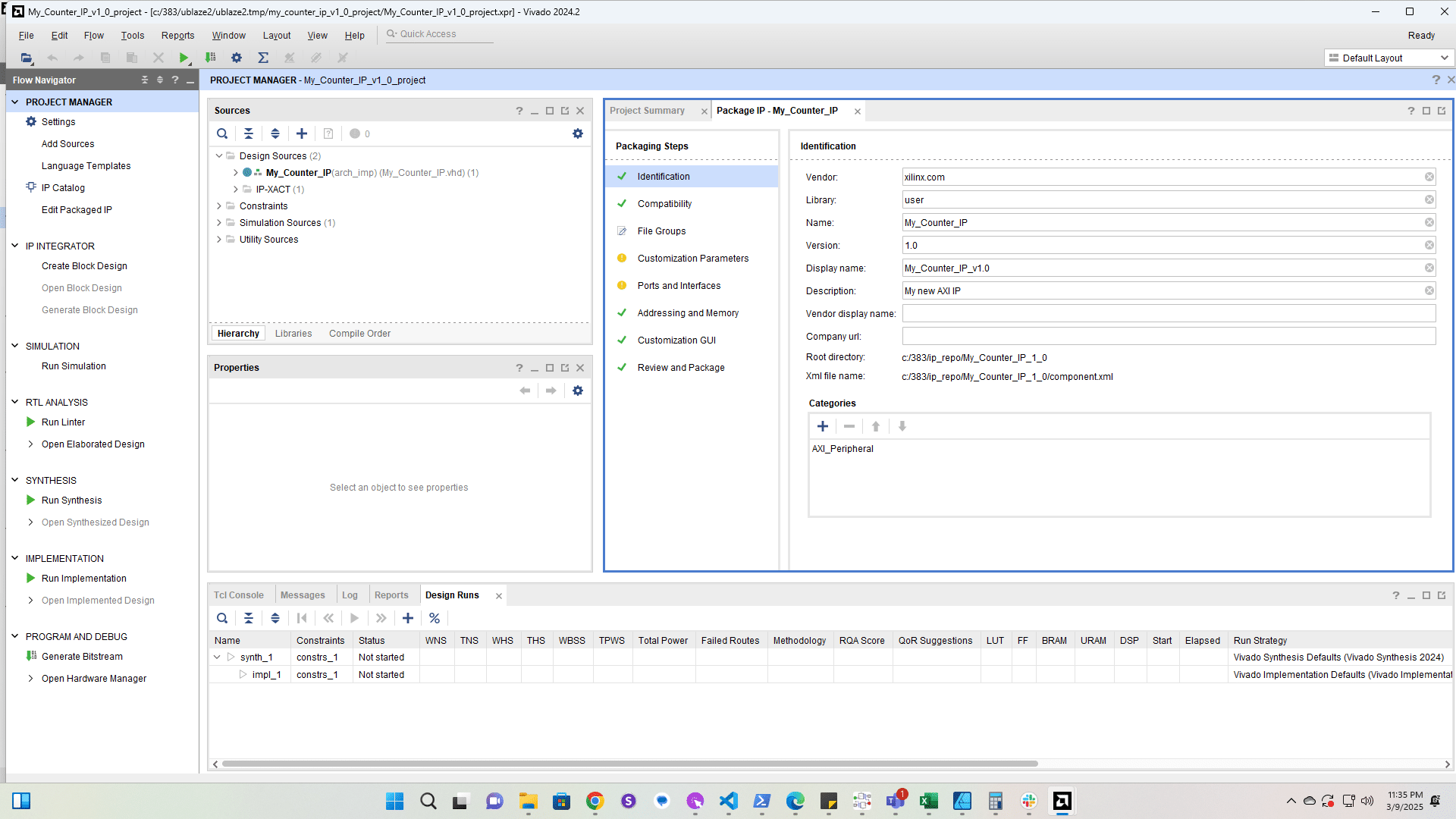Switch to the Tcl Console tab

pos(238,595)
